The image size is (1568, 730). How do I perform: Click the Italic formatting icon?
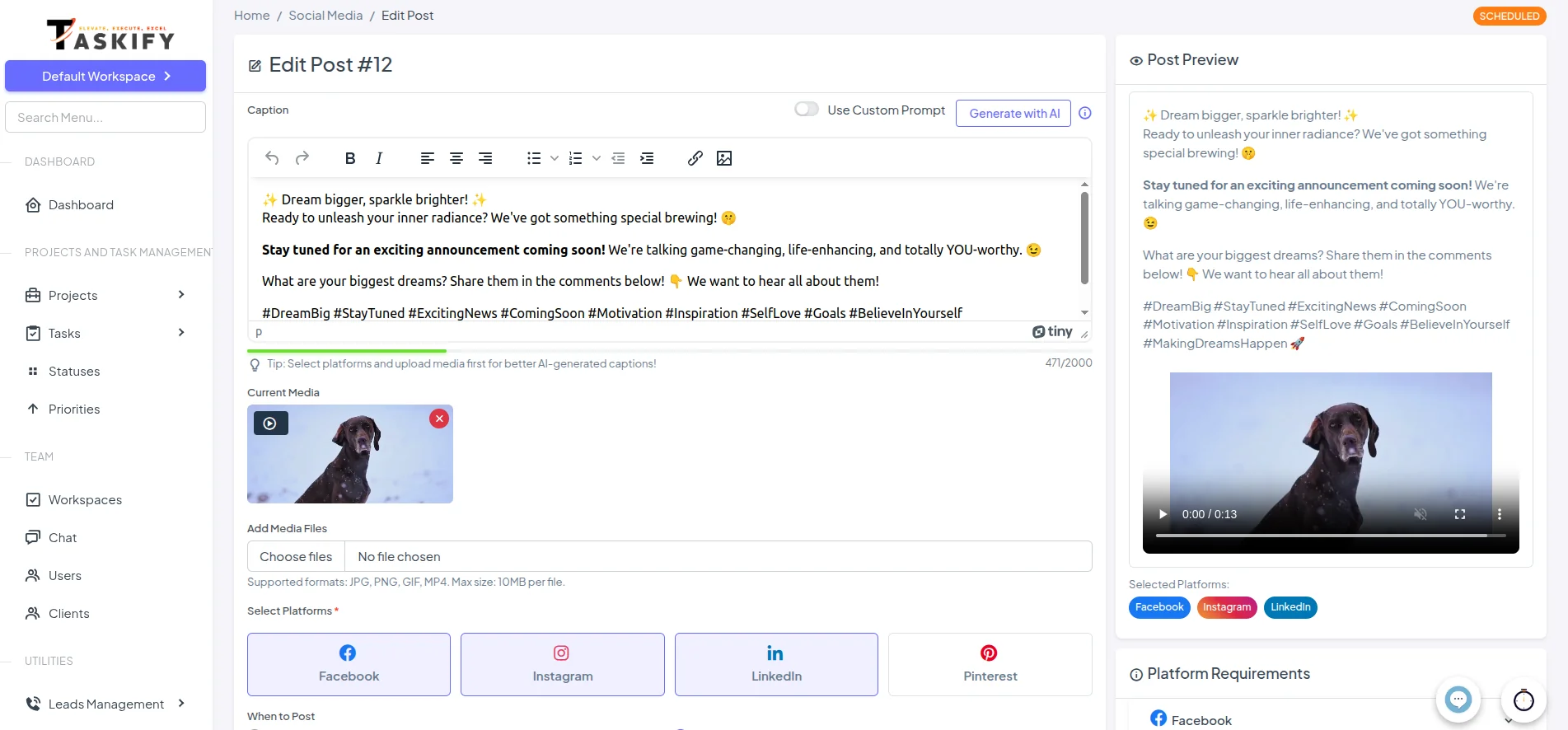[379, 158]
